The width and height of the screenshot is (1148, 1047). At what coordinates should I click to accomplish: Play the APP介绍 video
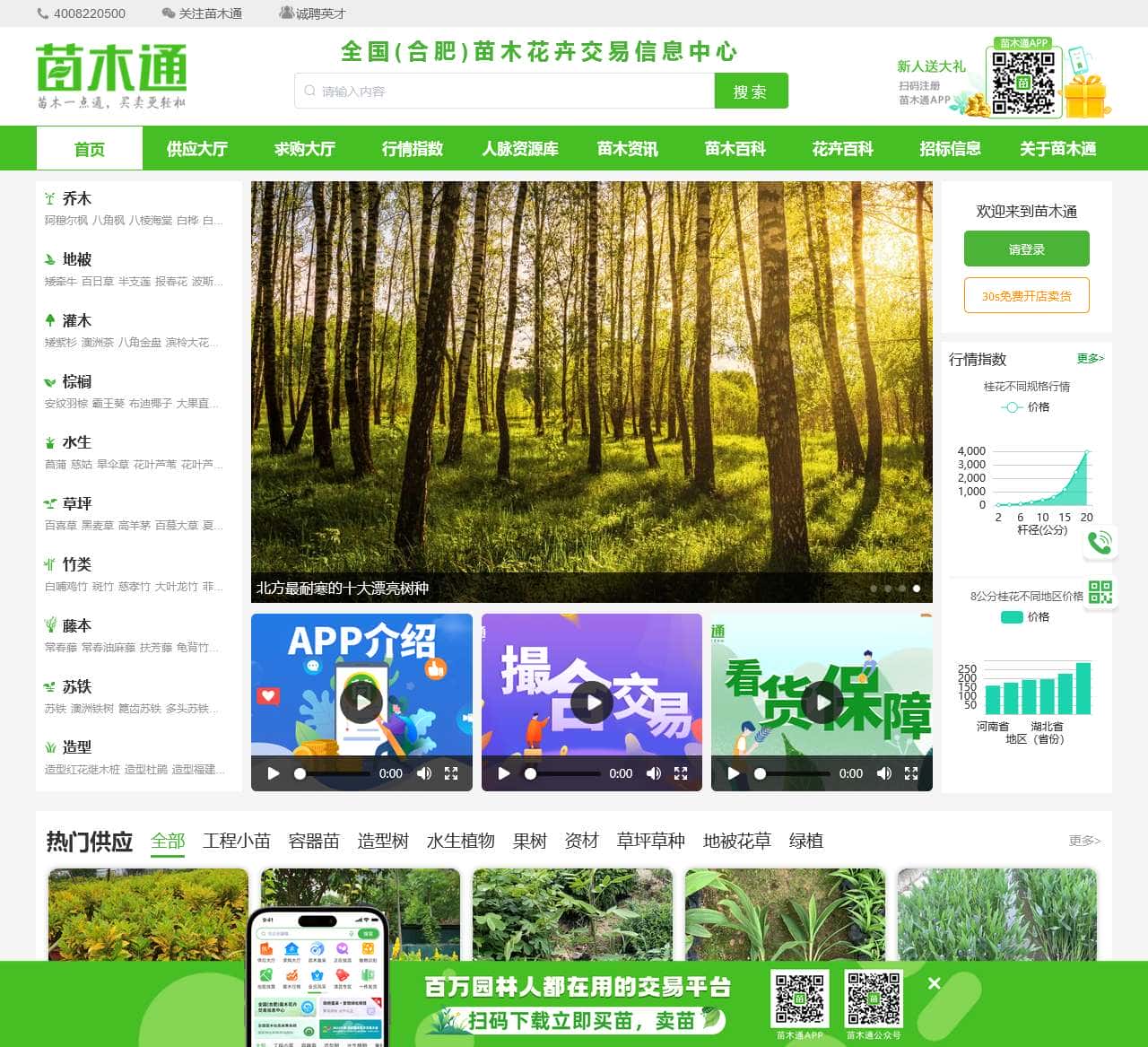coord(361,702)
